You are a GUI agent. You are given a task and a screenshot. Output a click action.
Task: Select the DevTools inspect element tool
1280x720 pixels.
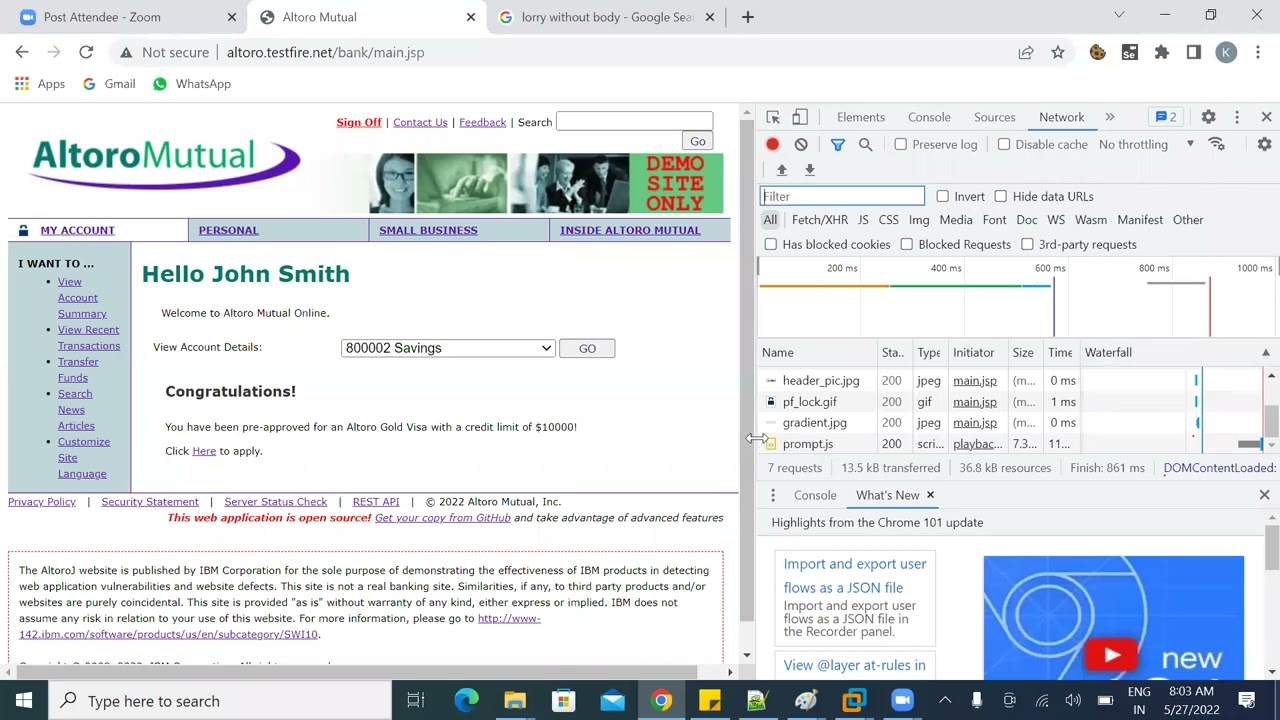[773, 117]
